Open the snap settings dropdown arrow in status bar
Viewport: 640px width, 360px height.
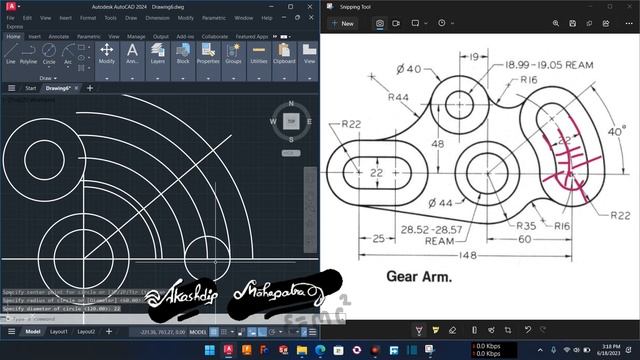tap(232, 332)
